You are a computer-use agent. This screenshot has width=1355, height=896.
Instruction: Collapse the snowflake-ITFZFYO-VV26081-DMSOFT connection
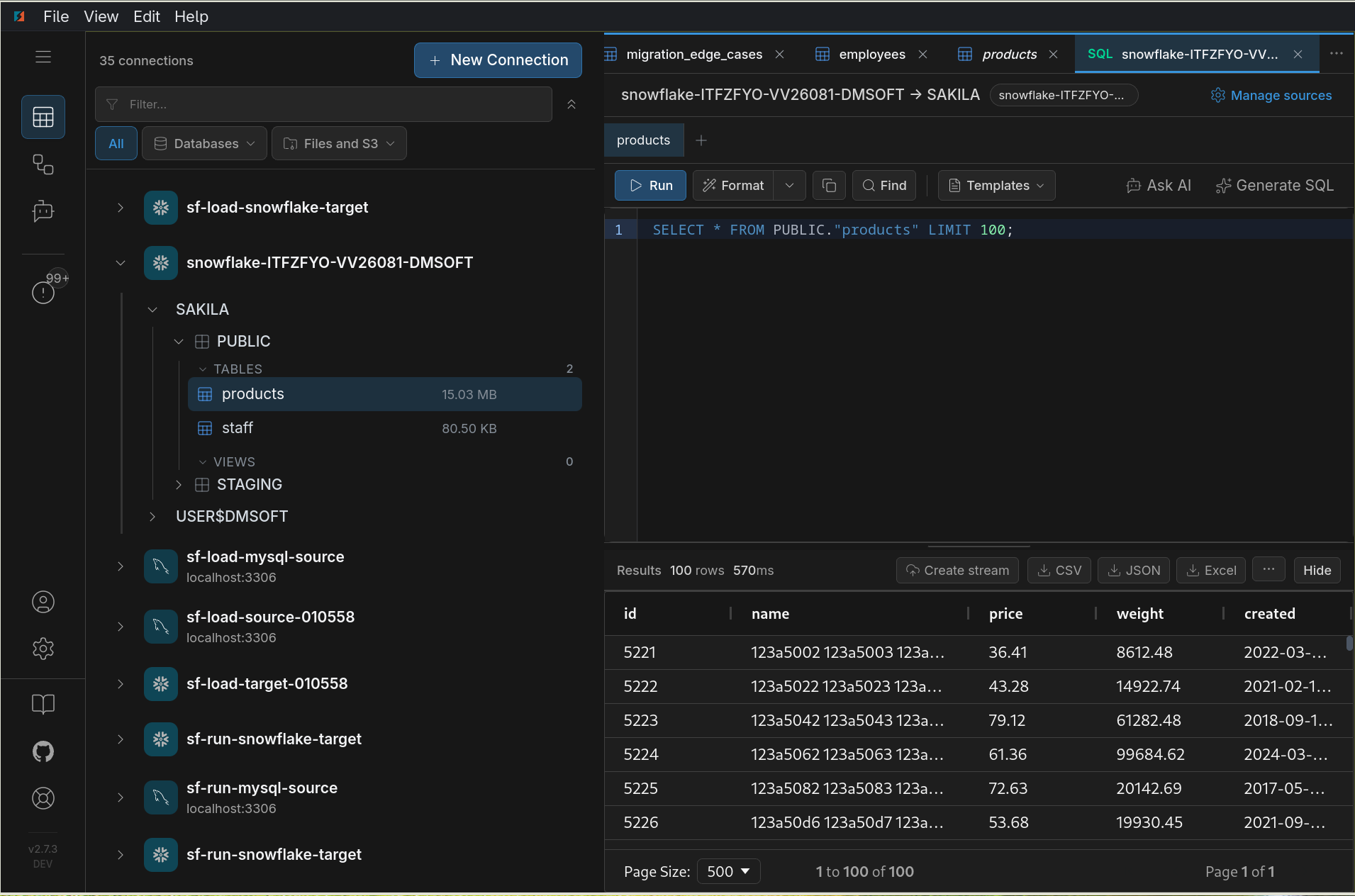[x=121, y=263]
